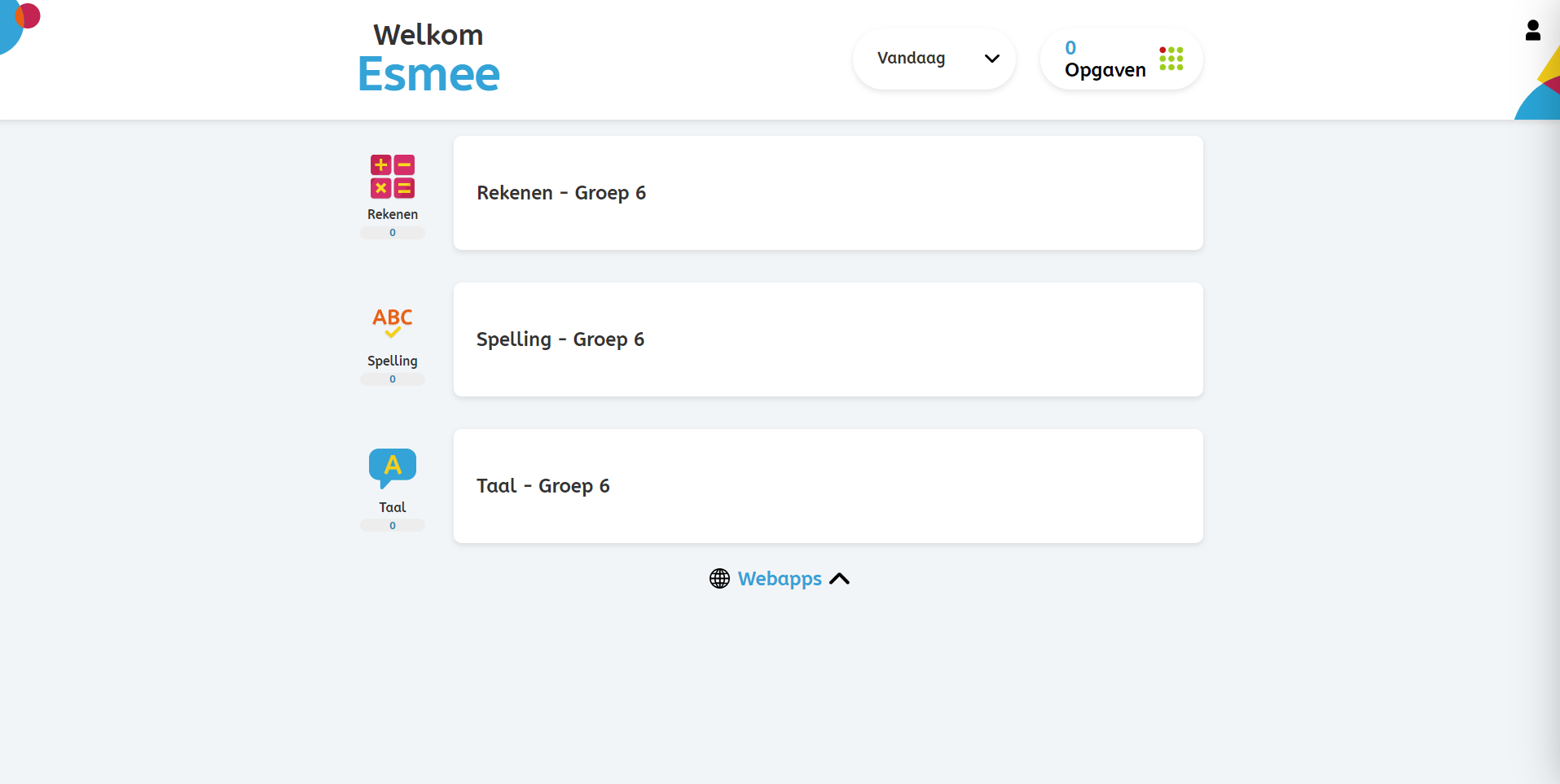Select the Rekenen label in the sidebar
The image size is (1560, 784).
tap(393, 214)
